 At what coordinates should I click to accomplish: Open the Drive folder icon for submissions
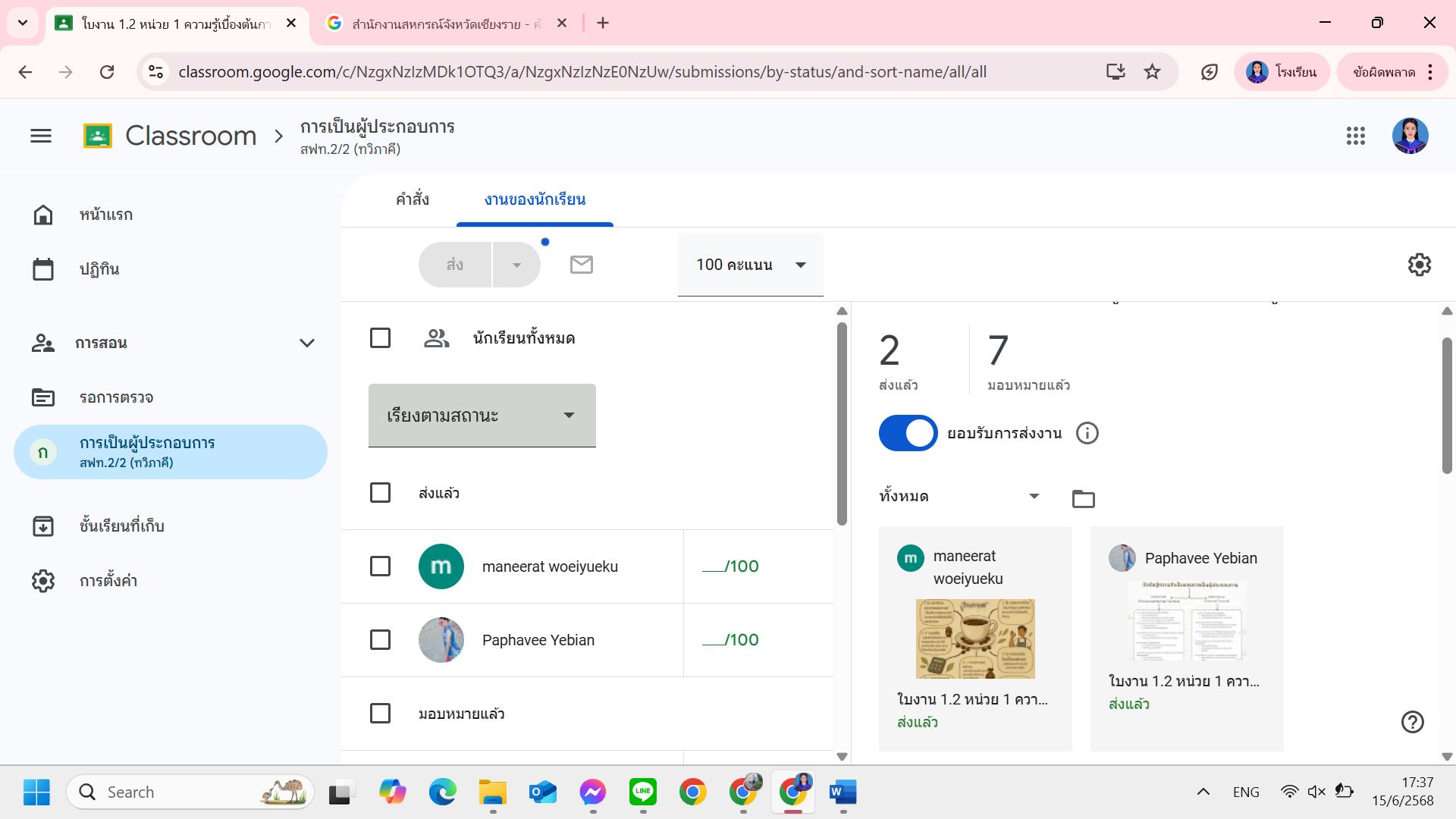coord(1084,498)
